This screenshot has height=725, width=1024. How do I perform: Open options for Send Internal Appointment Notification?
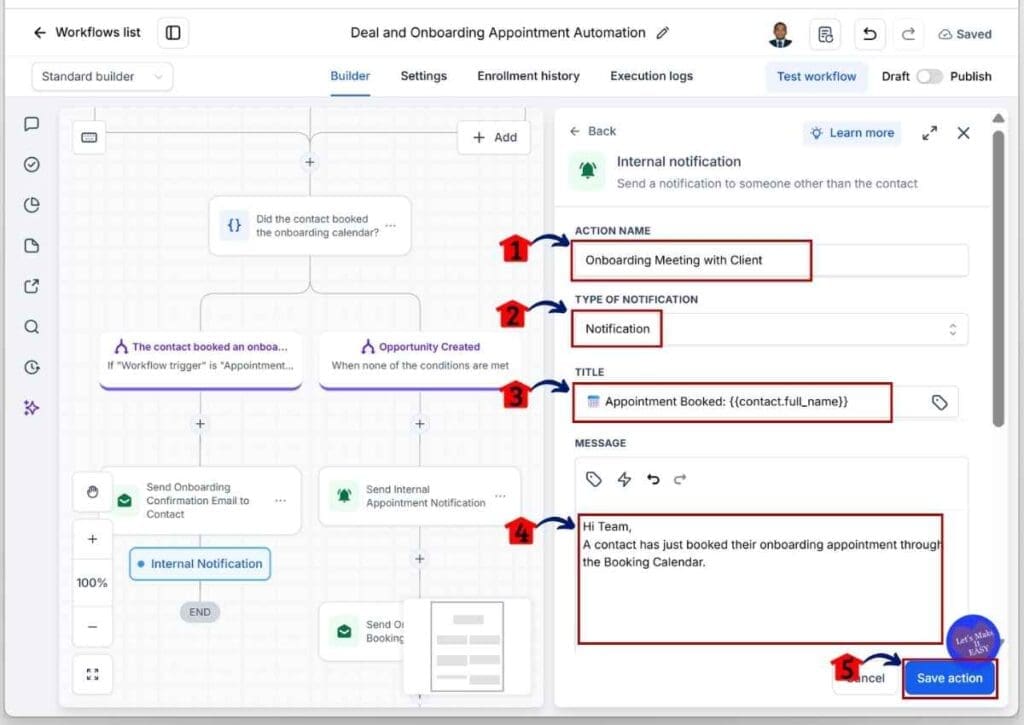click(x=500, y=496)
